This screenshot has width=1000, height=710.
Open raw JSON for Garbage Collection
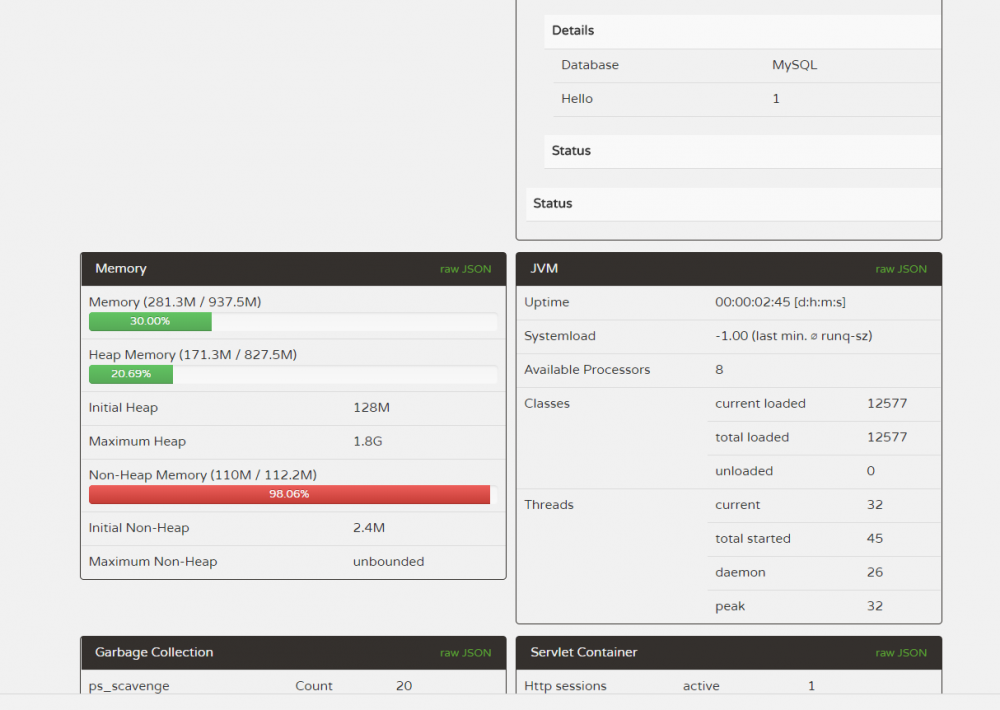coord(465,652)
